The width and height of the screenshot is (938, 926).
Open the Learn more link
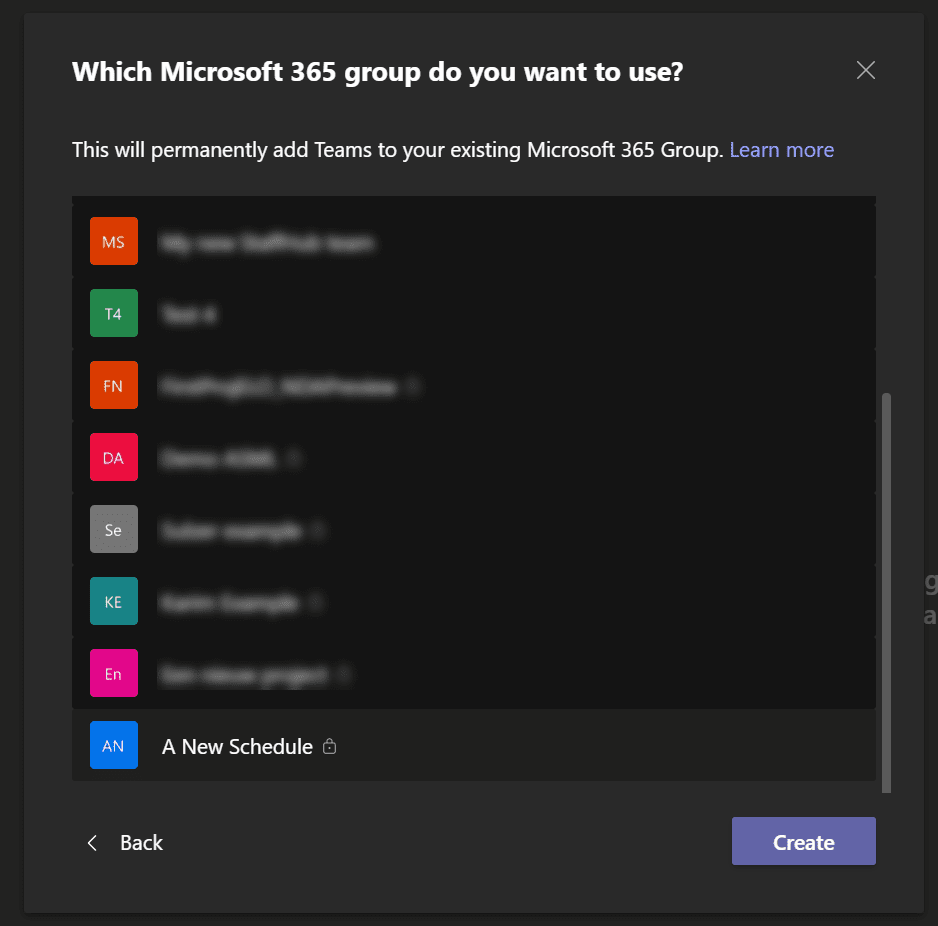781,150
